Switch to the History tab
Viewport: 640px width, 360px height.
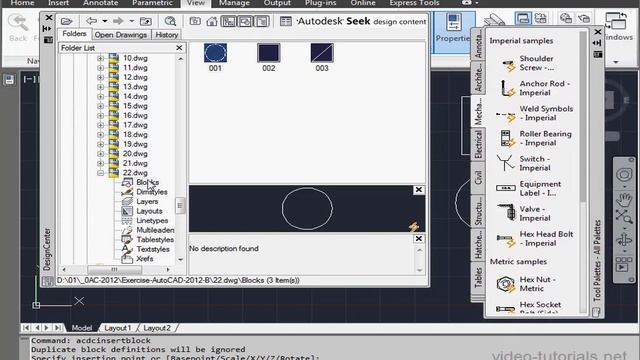pos(167,35)
